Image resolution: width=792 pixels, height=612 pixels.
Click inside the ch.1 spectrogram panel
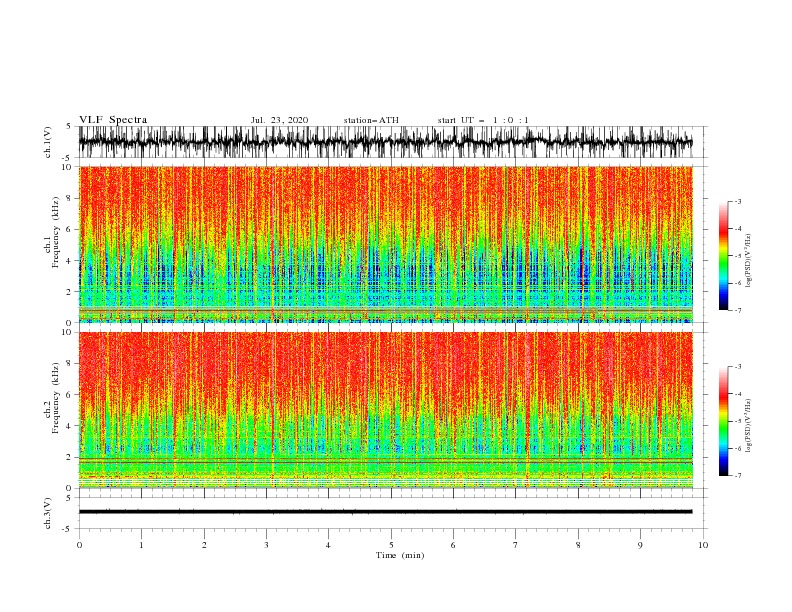pyautogui.click(x=385, y=244)
